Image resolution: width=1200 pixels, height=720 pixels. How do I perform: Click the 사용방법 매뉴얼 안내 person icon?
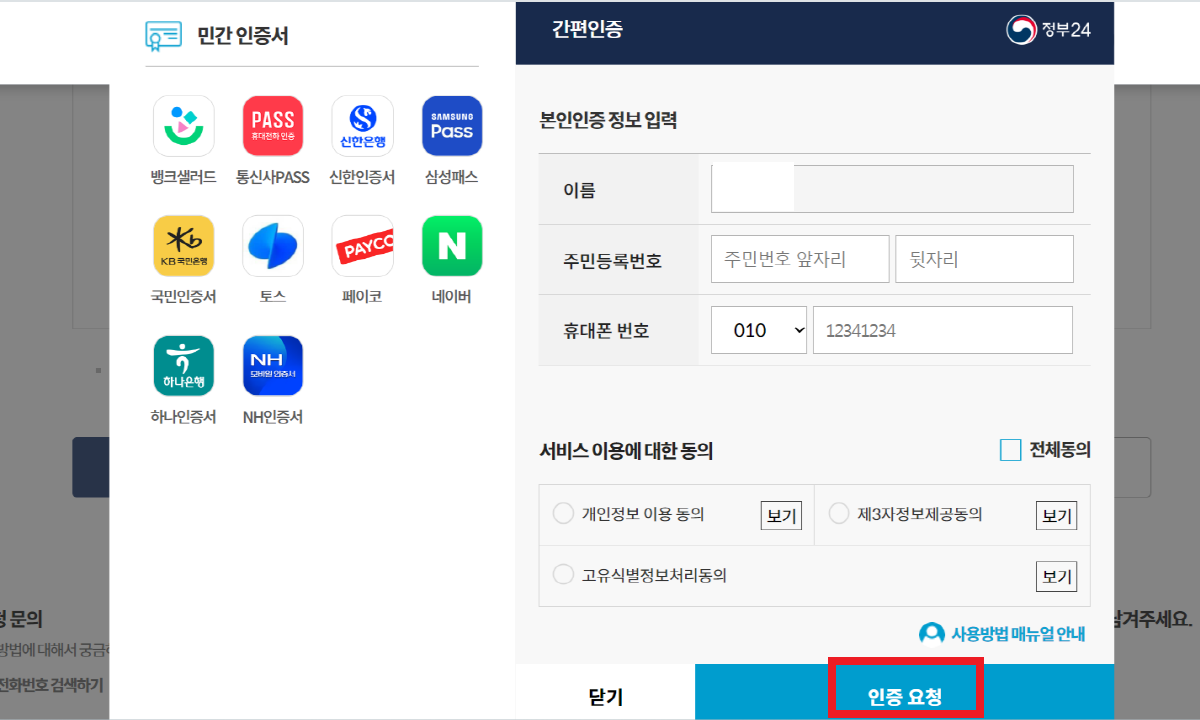pyautogui.click(x=931, y=633)
